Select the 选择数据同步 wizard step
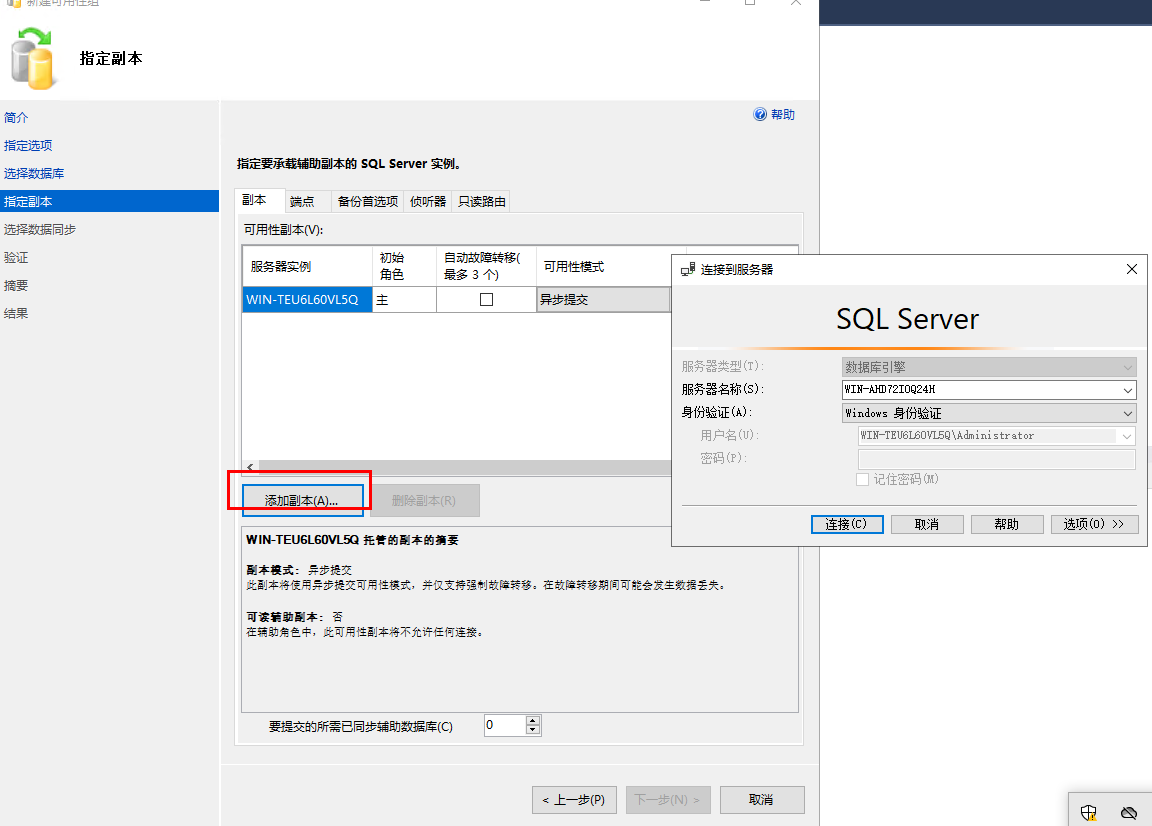The height and width of the screenshot is (826, 1152). (x=40, y=229)
